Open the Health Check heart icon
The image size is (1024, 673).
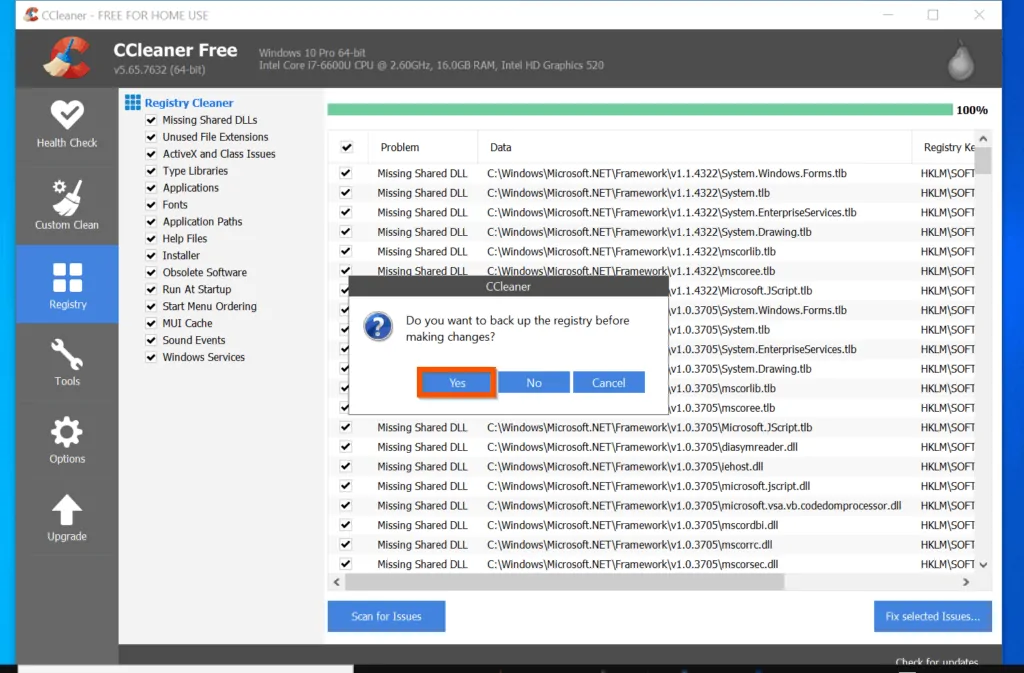point(67,115)
